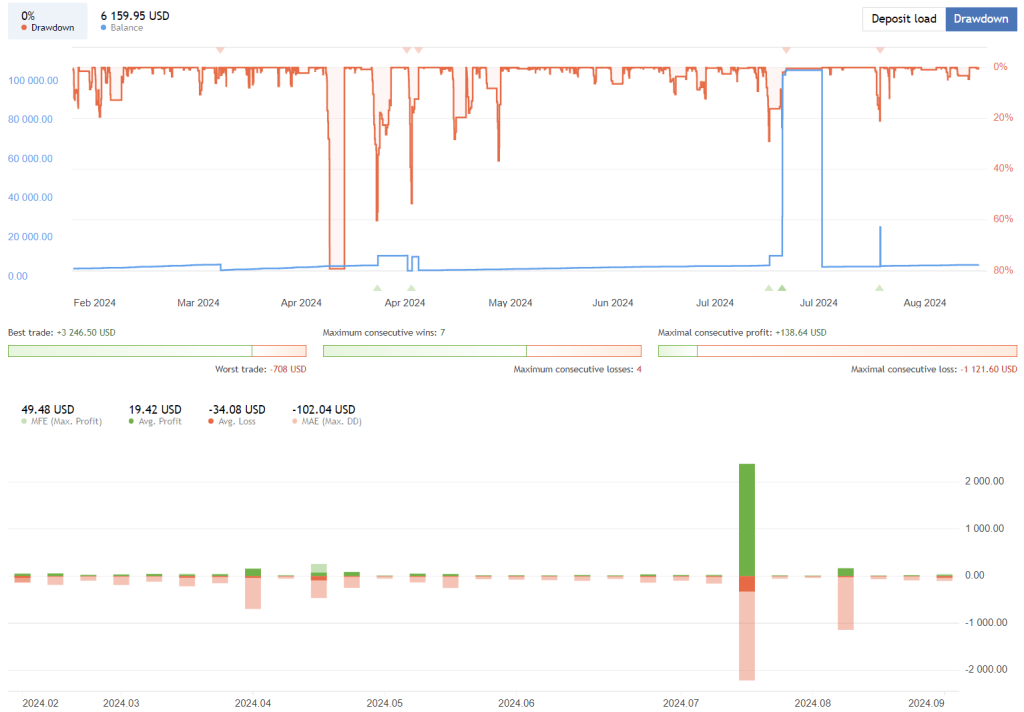Click the MAE (Max. DD) legend dot
The height and width of the screenshot is (712, 1024).
point(295,422)
